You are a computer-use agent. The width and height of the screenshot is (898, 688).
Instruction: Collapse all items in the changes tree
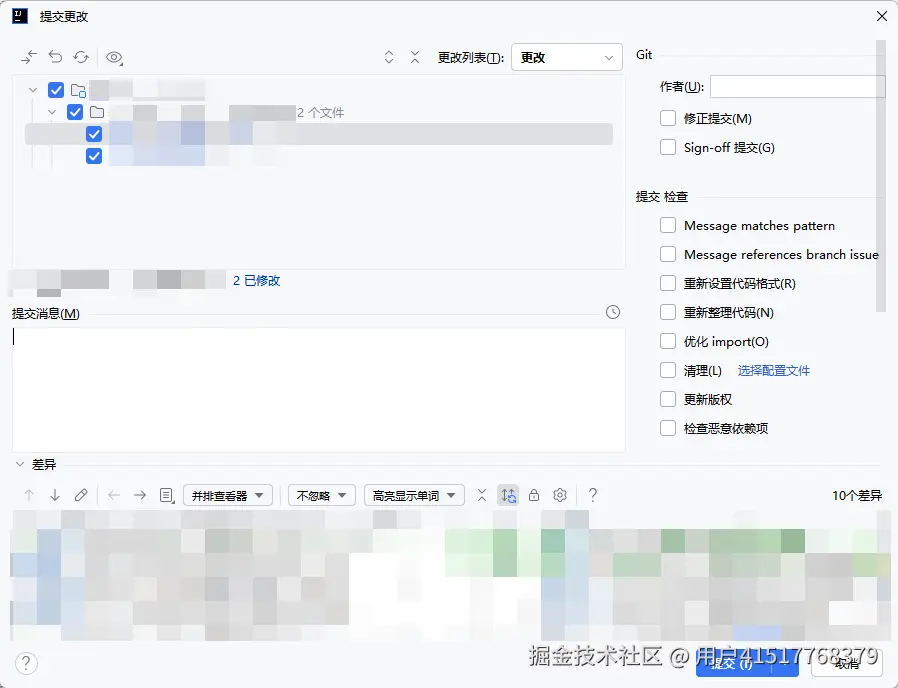pos(415,57)
